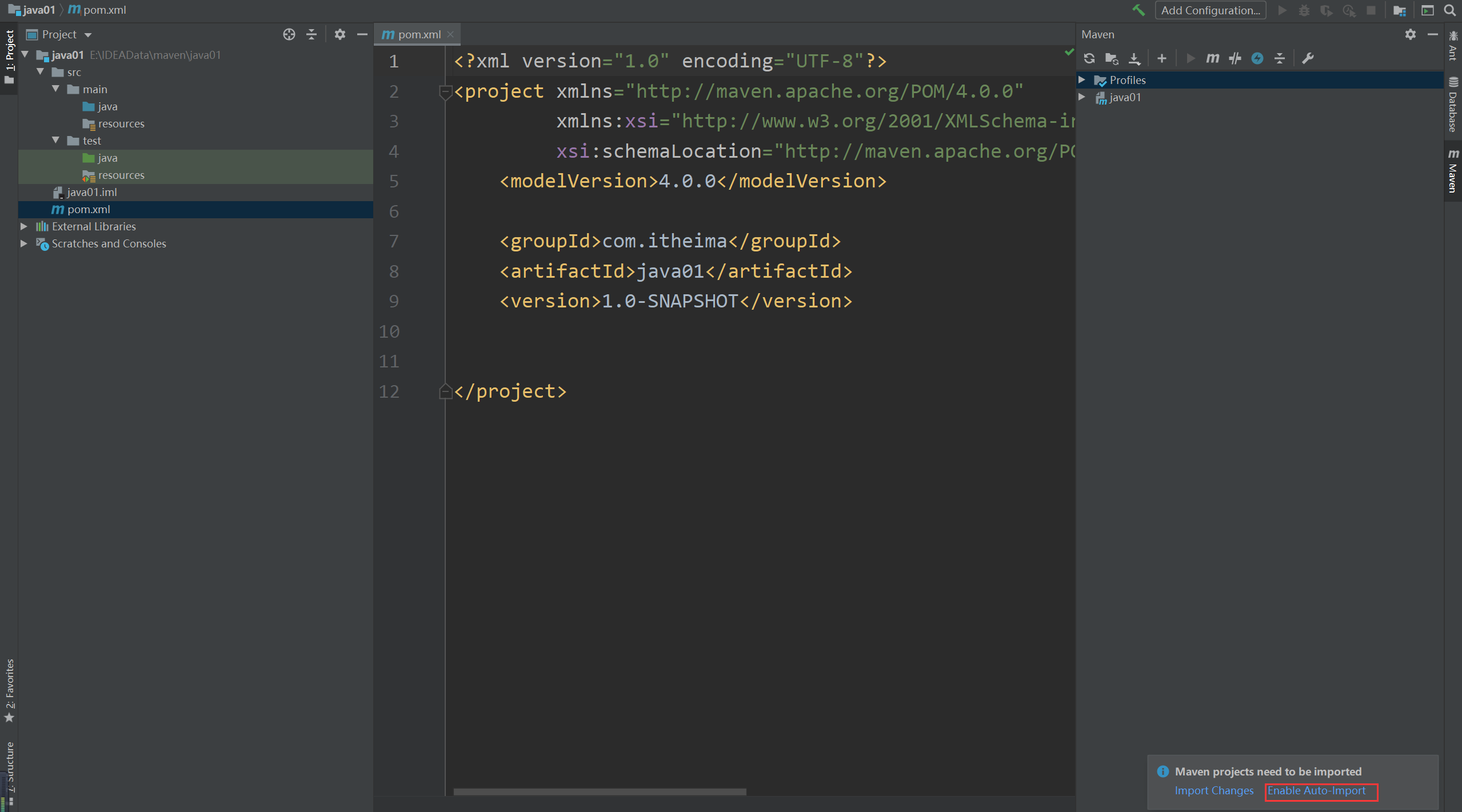
Task: Click the editor horizontal scrollbar
Action: pyautogui.click(x=600, y=792)
